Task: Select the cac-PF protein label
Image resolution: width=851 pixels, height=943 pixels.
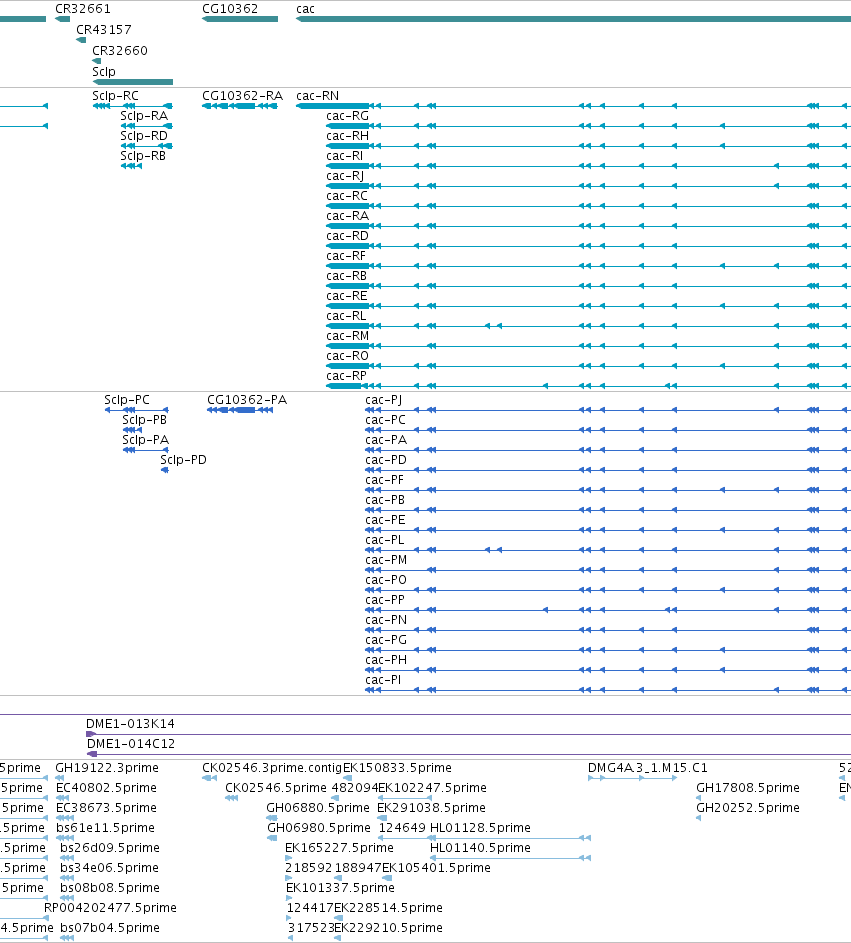Action: coord(385,479)
